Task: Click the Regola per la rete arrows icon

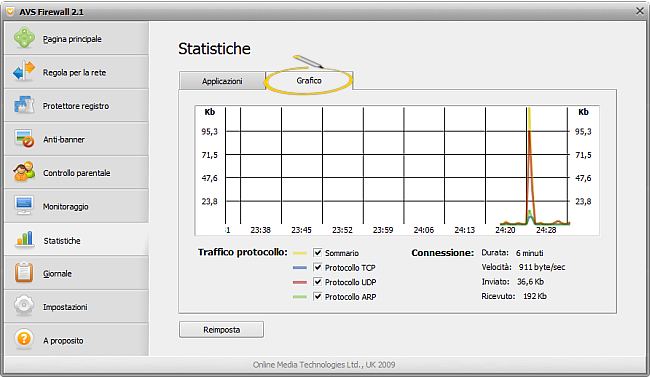Action: 24,71
